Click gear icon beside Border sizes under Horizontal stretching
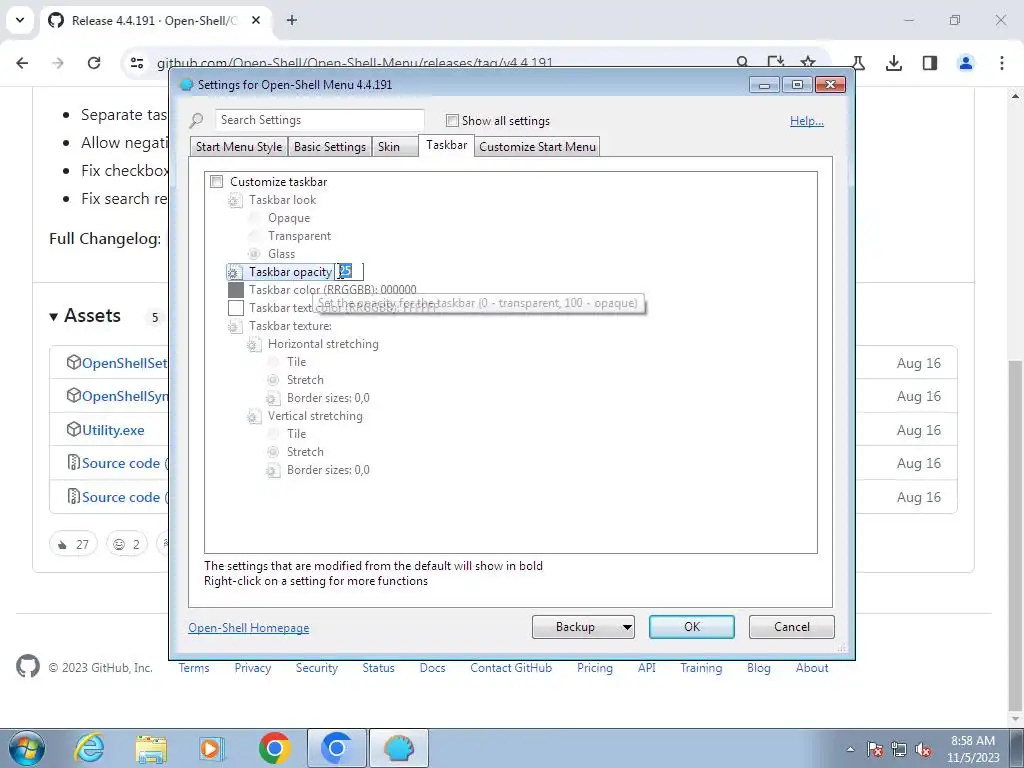 (x=273, y=398)
